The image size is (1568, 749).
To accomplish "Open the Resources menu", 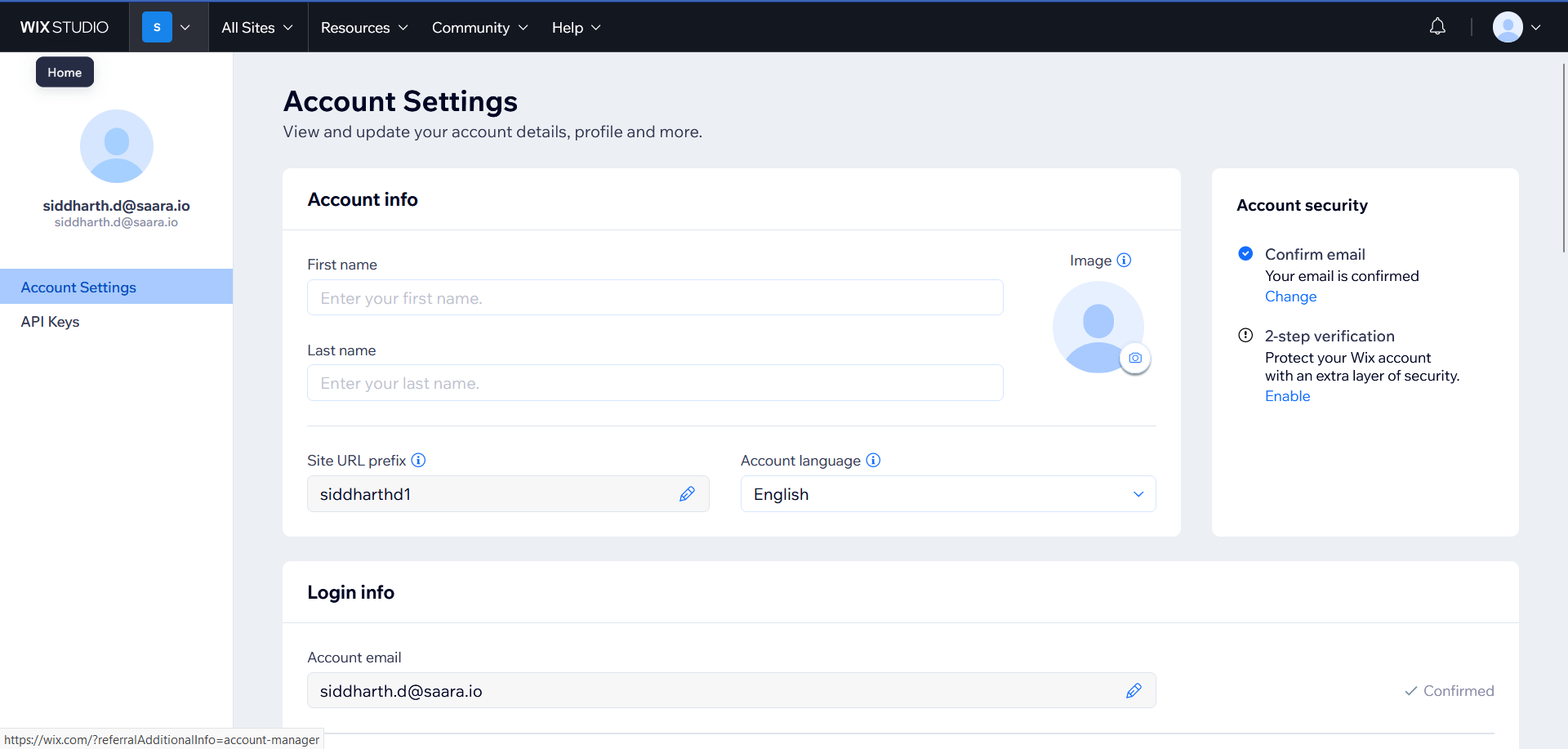I will pos(364,27).
